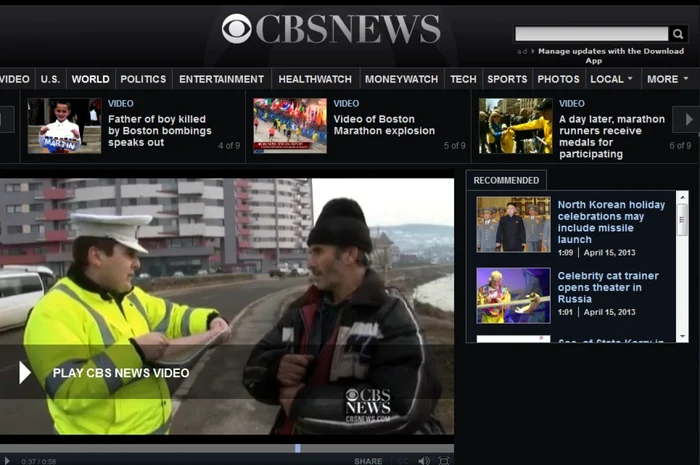Select HealthWatch in the navigation bar
Image resolution: width=700 pixels, height=465 pixels.
315,79
